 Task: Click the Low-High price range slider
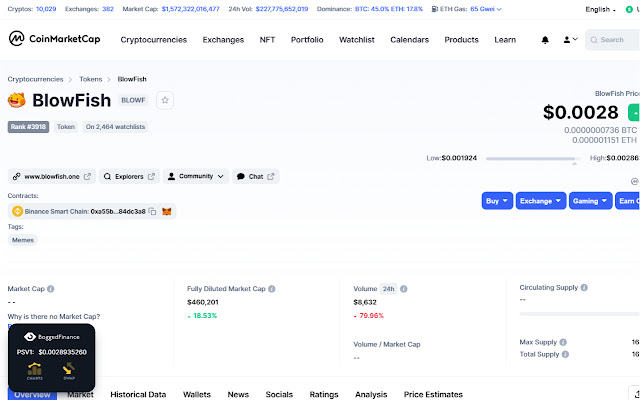(533, 158)
